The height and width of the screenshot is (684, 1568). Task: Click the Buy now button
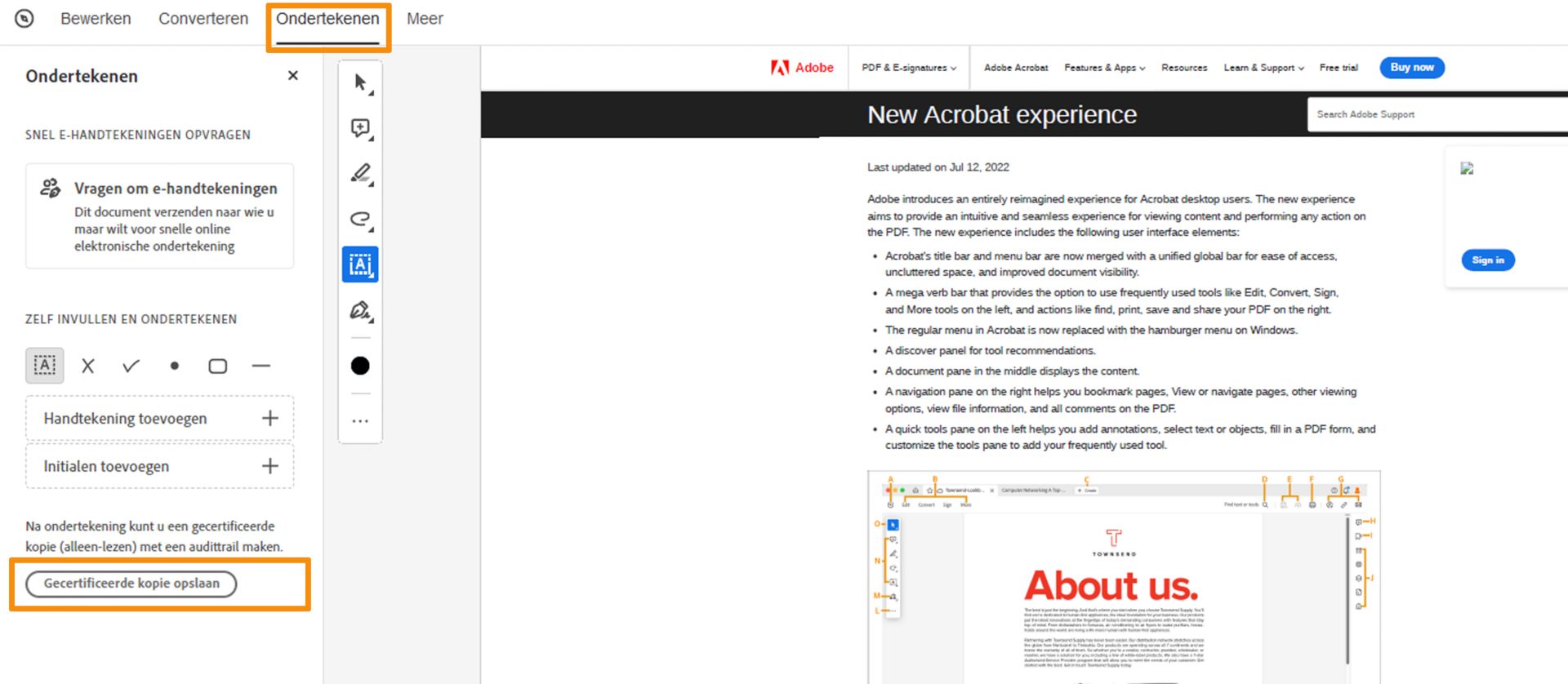(1412, 68)
